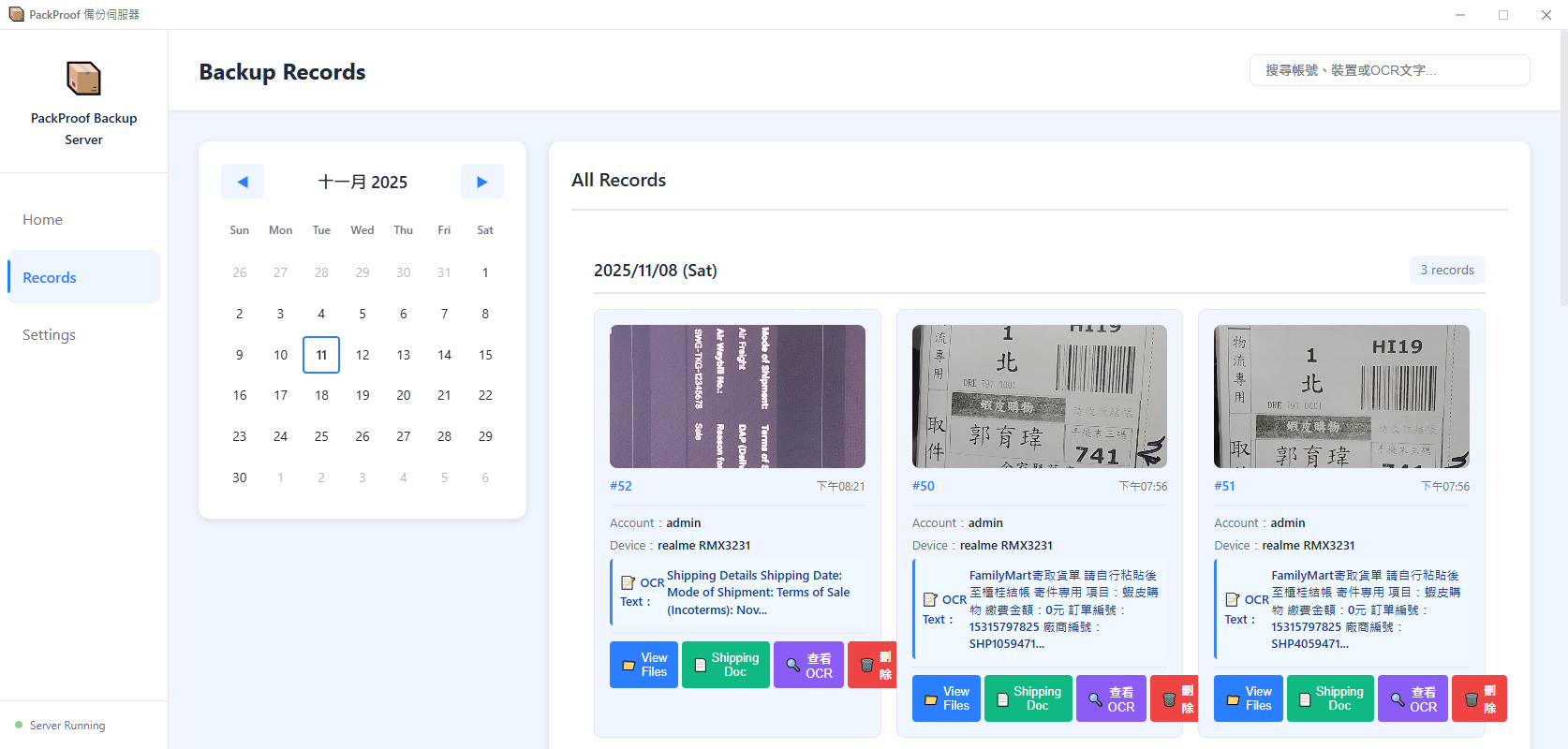Screen dimensions: 1568x749
Task: Click record number link #51
Action: pyautogui.click(x=1224, y=486)
